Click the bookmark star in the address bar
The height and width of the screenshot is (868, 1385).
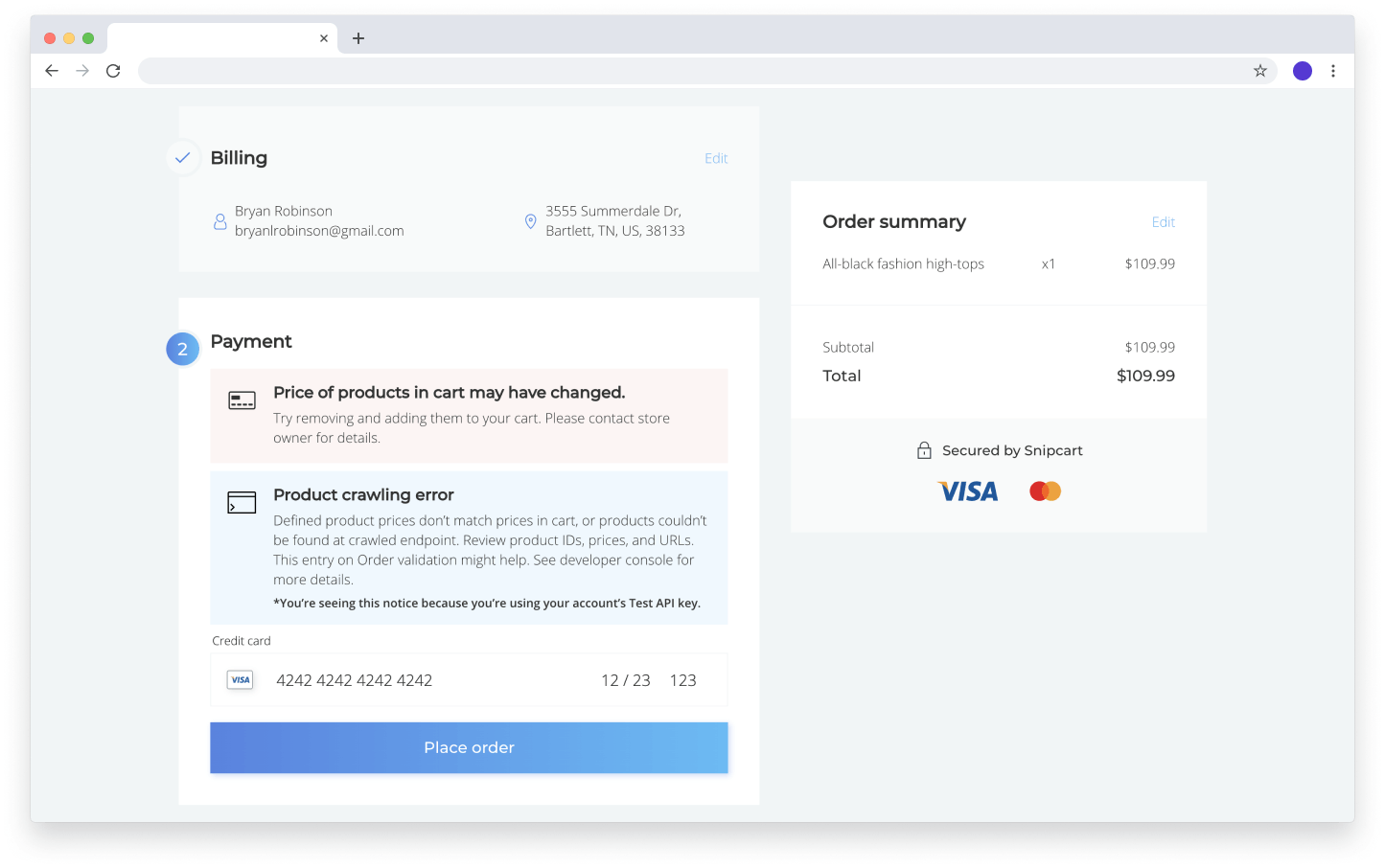(1260, 70)
